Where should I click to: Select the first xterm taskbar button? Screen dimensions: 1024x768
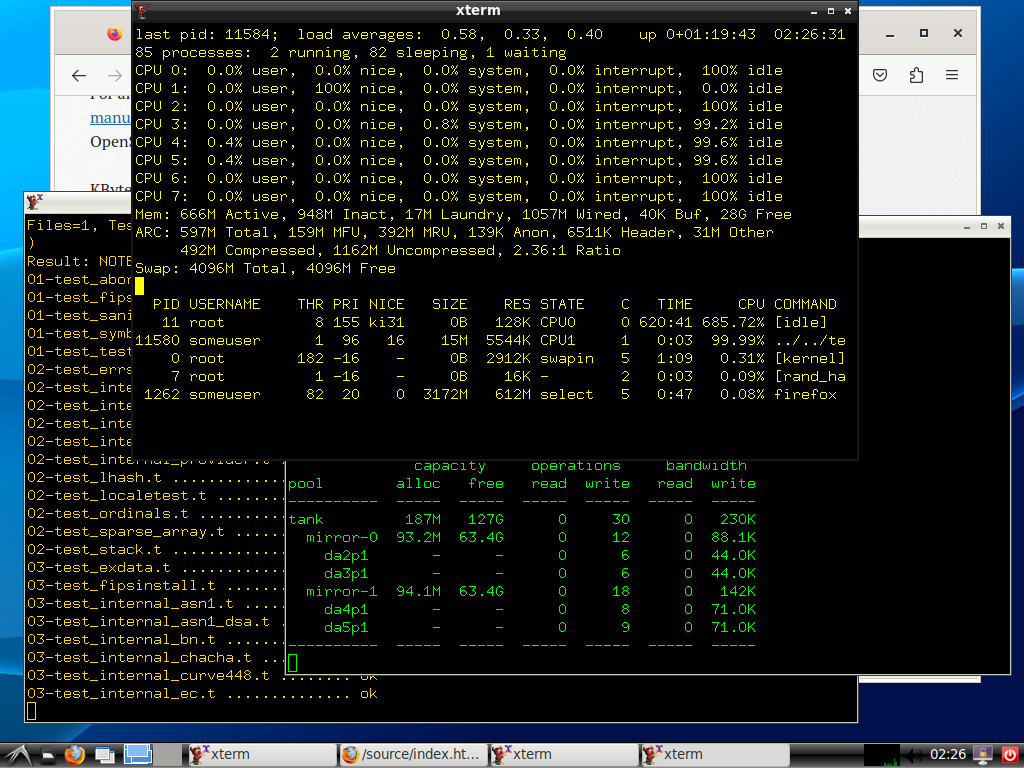(x=260, y=754)
